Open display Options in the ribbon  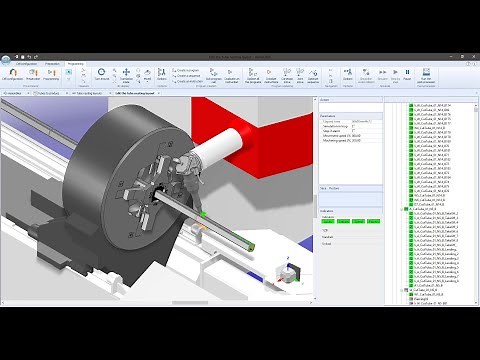click(162, 75)
